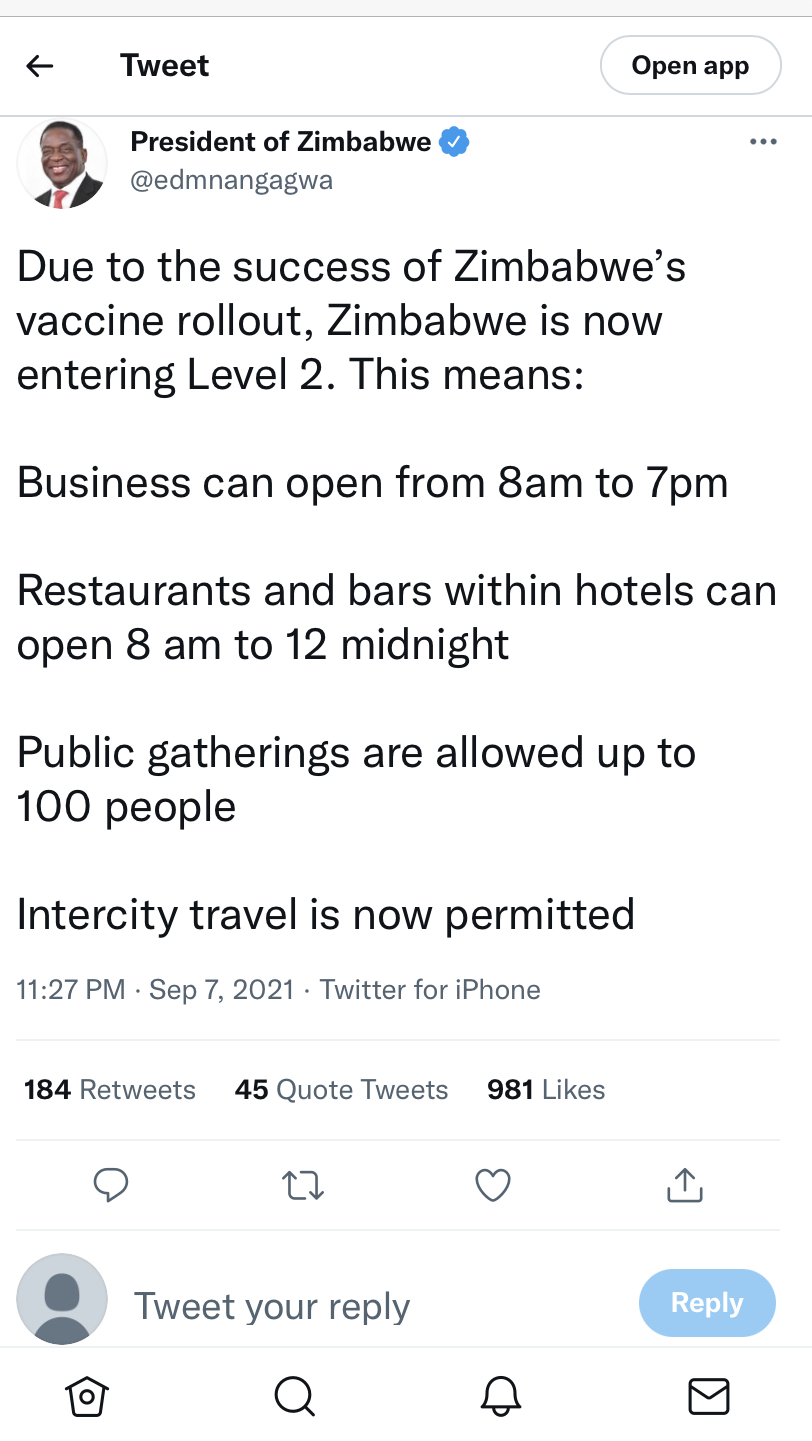The width and height of the screenshot is (812, 1441).
Task: Open Search using the magnifier icon
Action: [295, 1396]
